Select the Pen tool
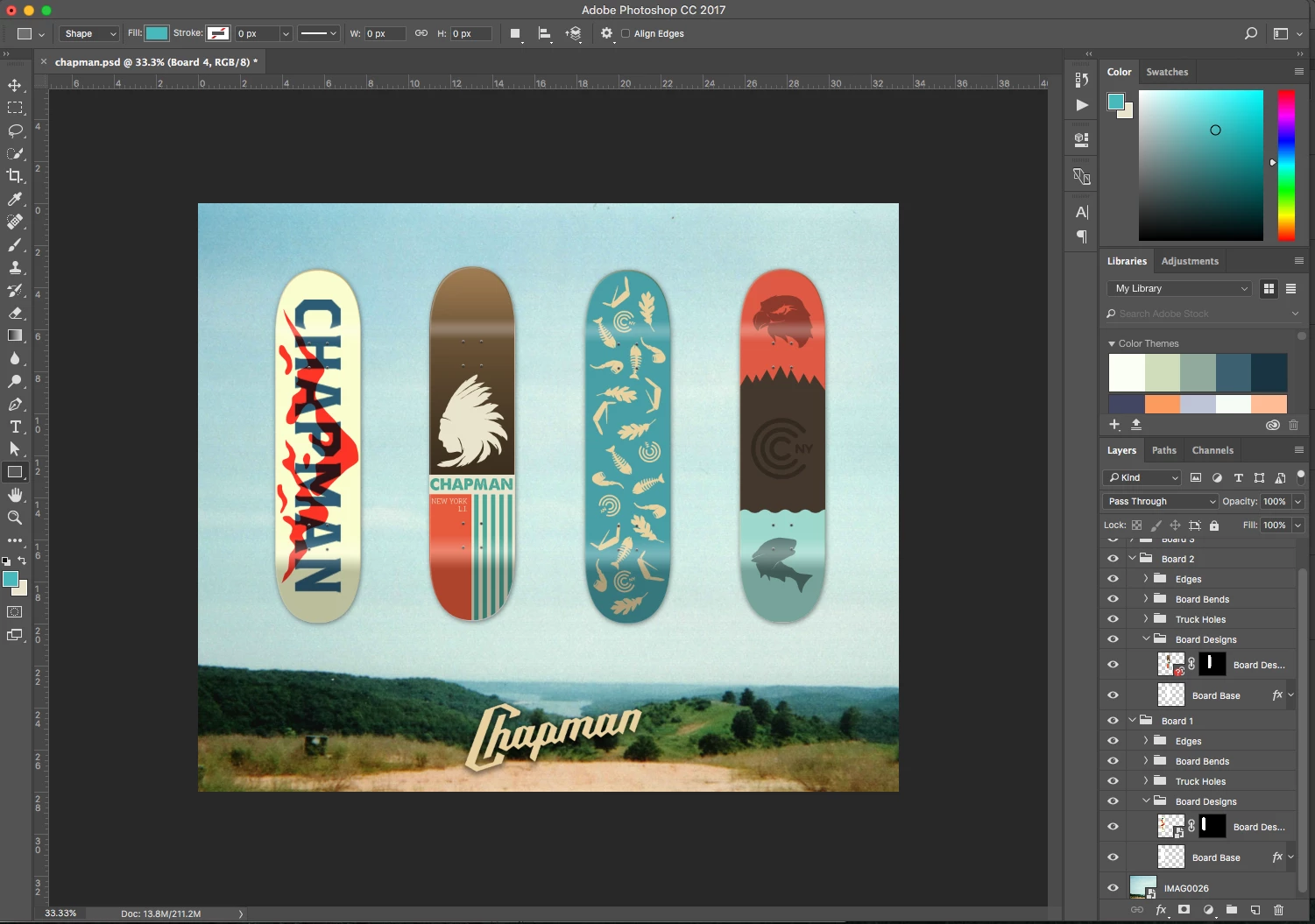 coord(15,404)
